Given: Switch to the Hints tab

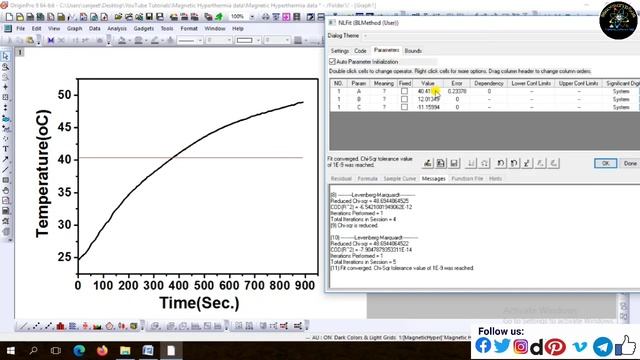Looking at the screenshot, I should pyautogui.click(x=496, y=179).
